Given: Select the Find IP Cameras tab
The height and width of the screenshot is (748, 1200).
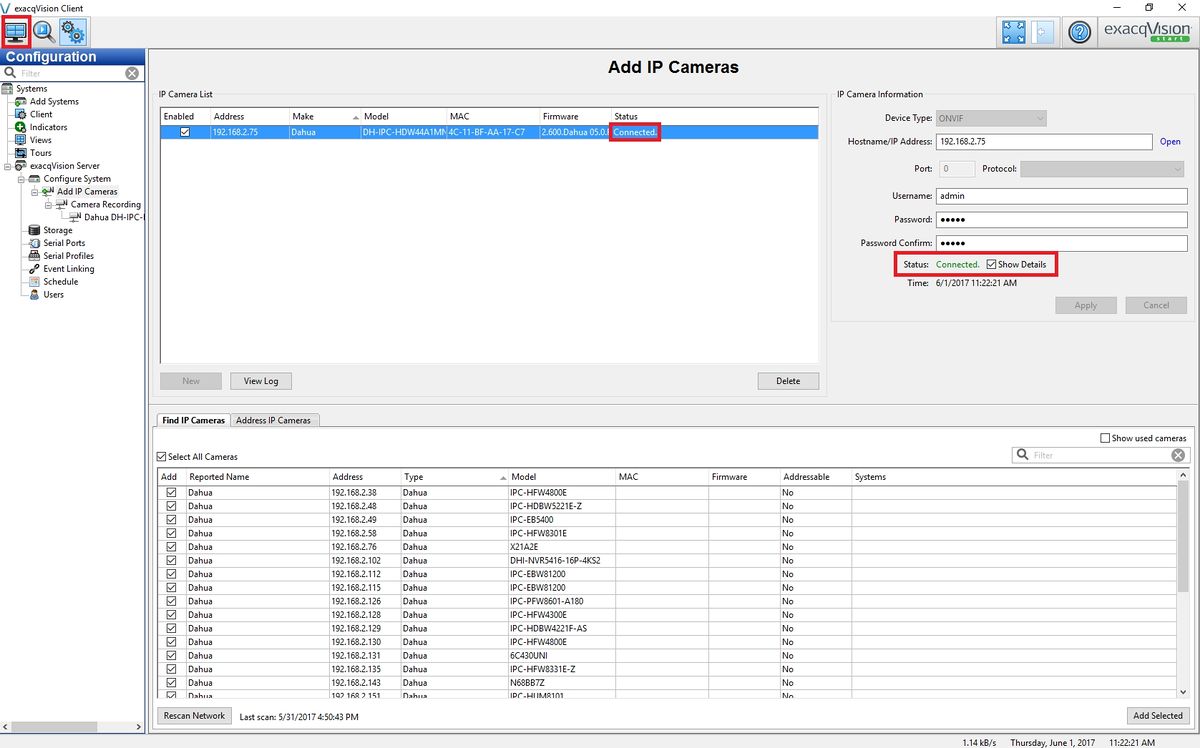Looking at the screenshot, I should pos(193,420).
